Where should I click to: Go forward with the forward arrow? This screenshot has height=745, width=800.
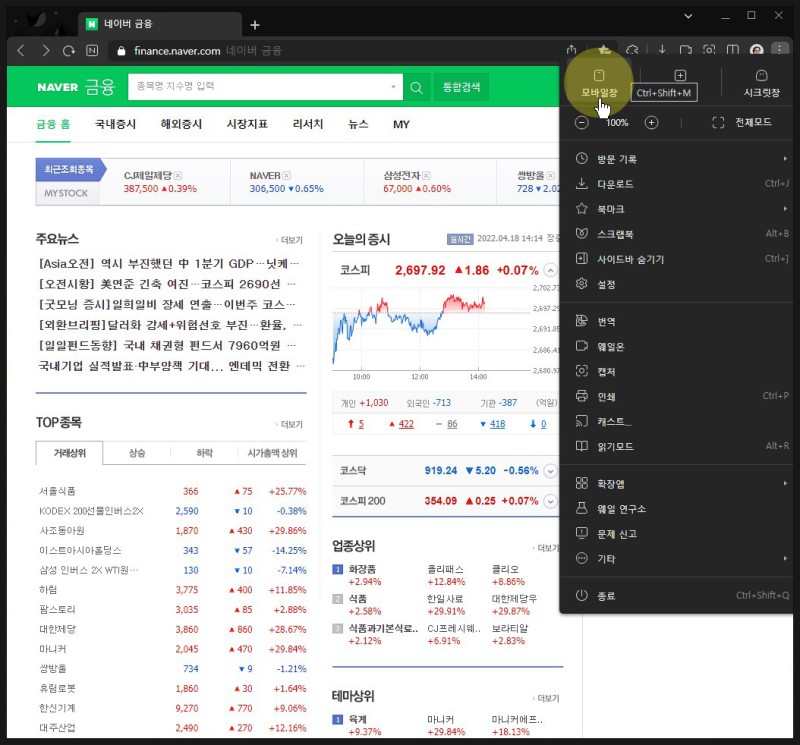point(46,51)
